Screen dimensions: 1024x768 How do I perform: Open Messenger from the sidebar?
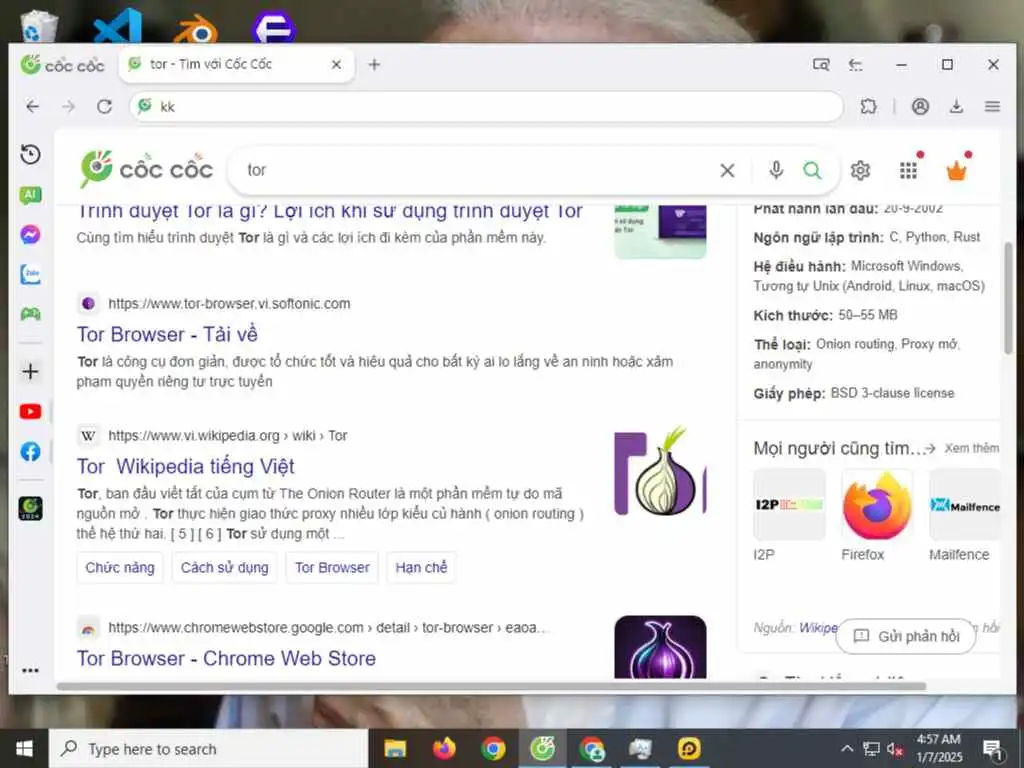click(30, 234)
